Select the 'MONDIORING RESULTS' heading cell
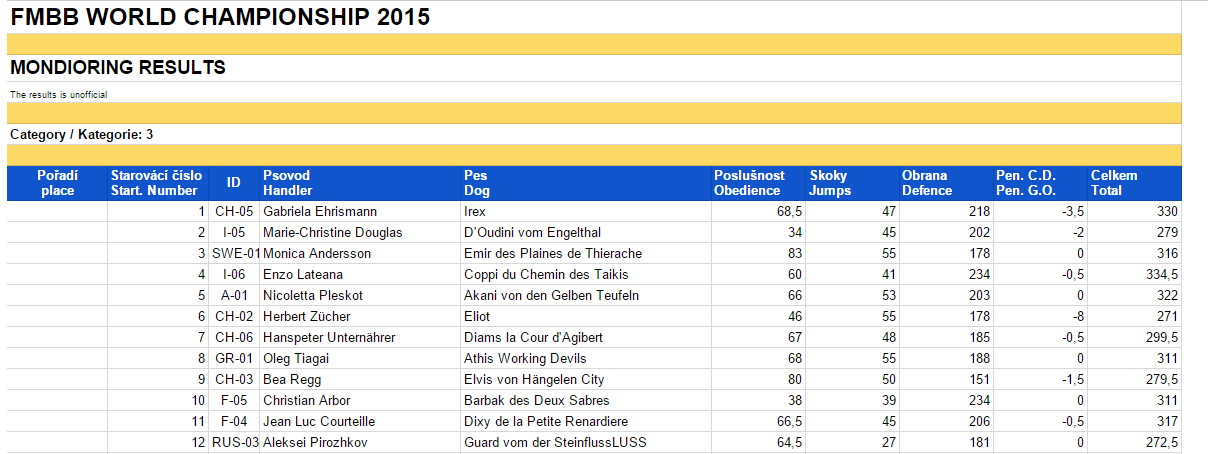The height and width of the screenshot is (454, 1208). (118, 68)
